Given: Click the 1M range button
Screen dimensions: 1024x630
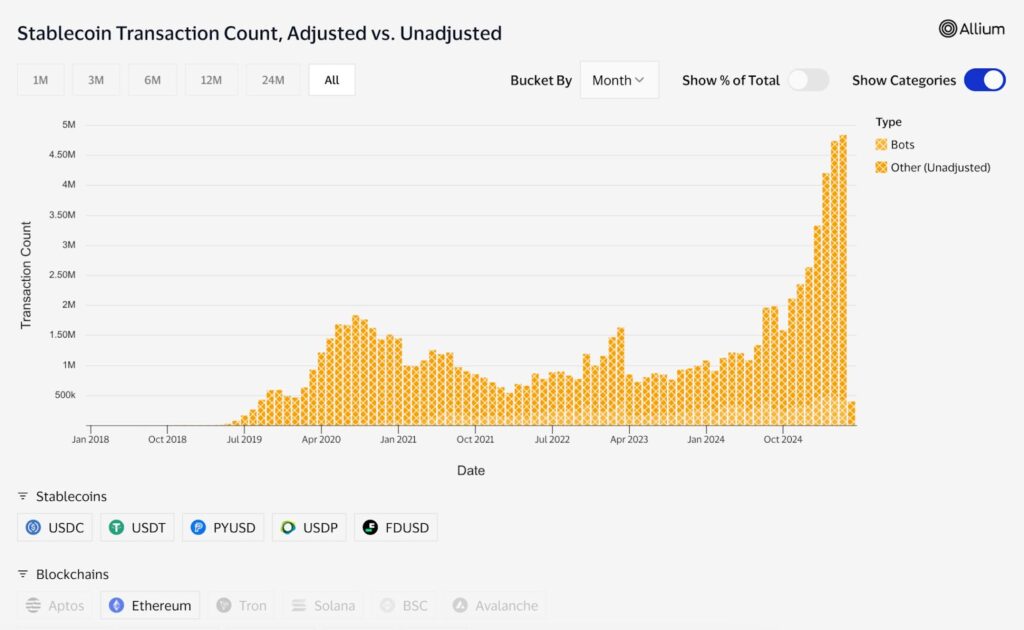Looking at the screenshot, I should tap(40, 80).
